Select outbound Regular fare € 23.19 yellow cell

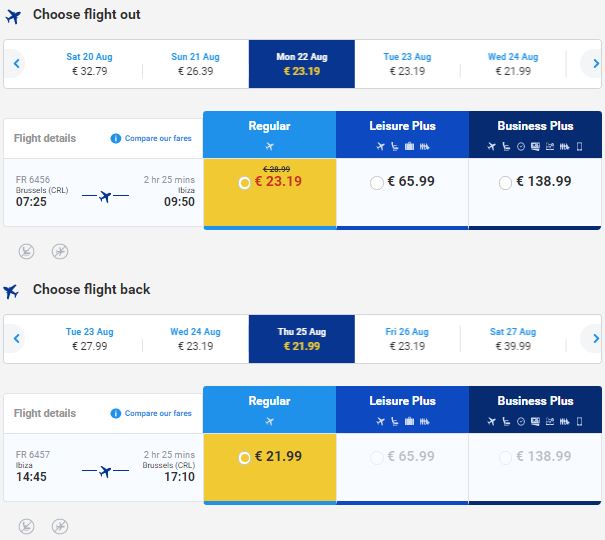click(x=270, y=192)
